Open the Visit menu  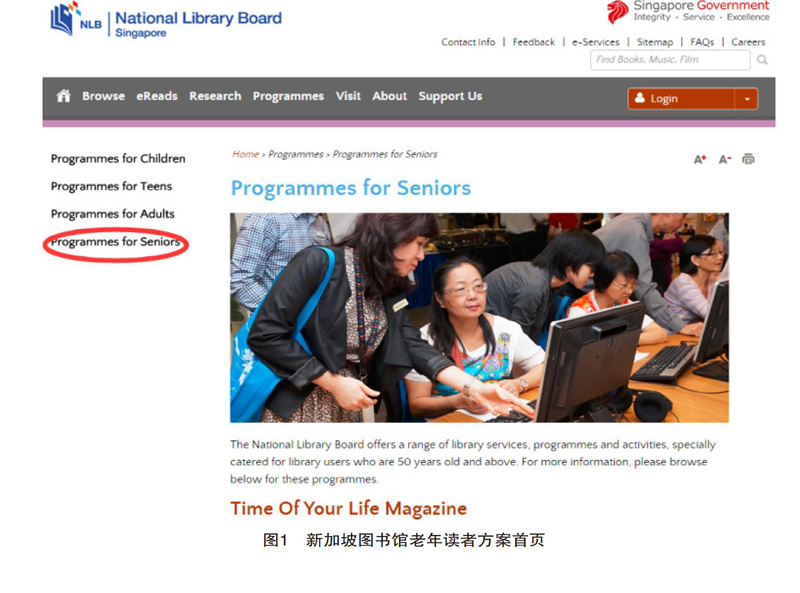[348, 96]
